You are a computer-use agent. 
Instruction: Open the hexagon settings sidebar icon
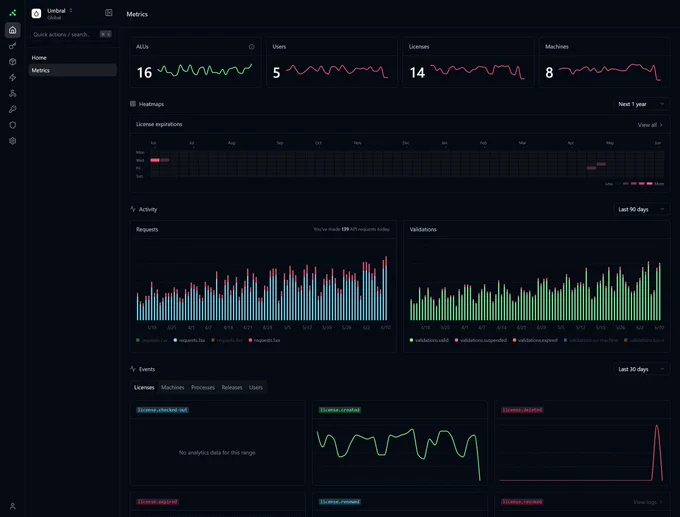13,141
